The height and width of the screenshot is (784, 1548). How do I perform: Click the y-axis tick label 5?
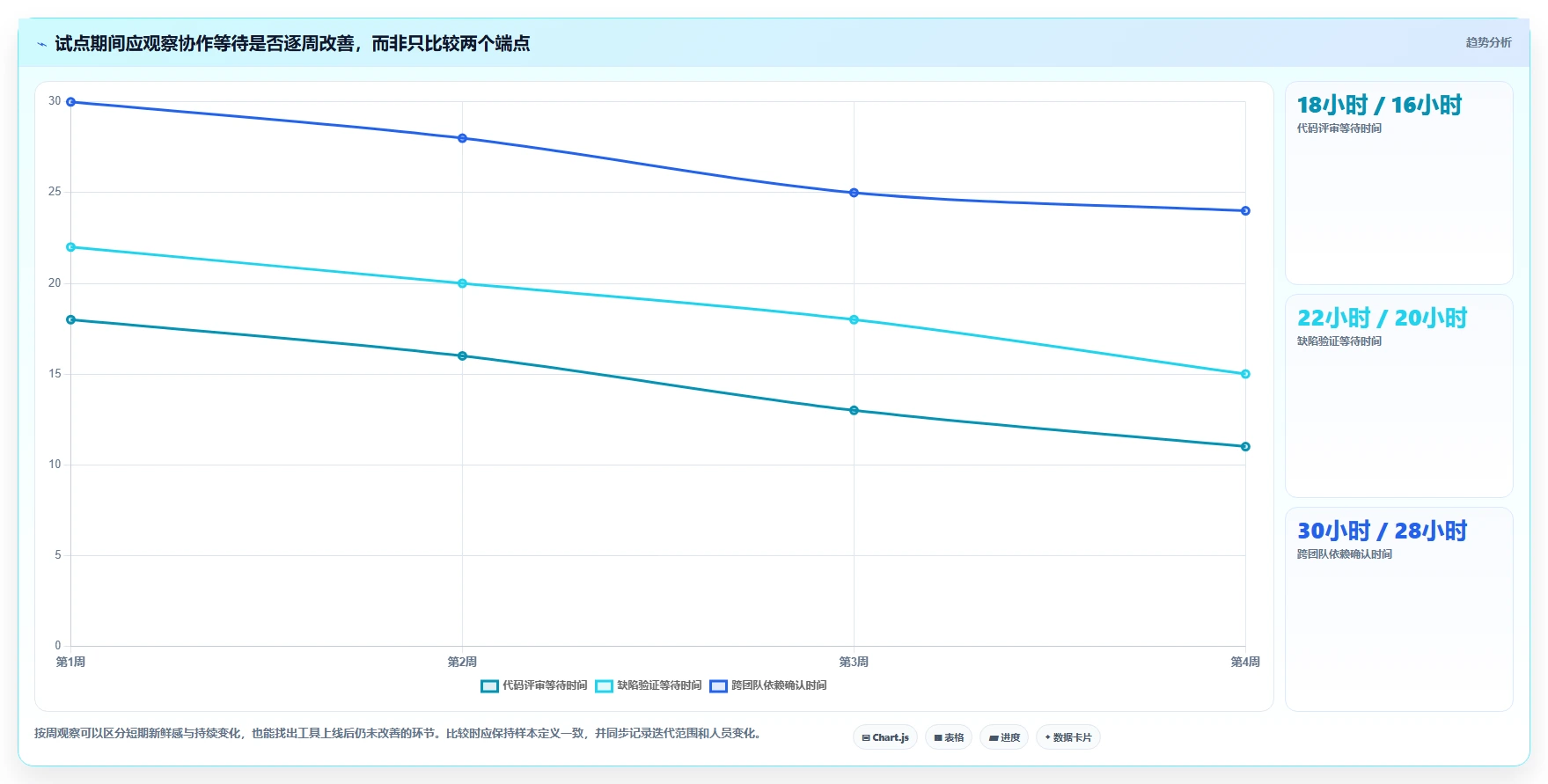58,555
